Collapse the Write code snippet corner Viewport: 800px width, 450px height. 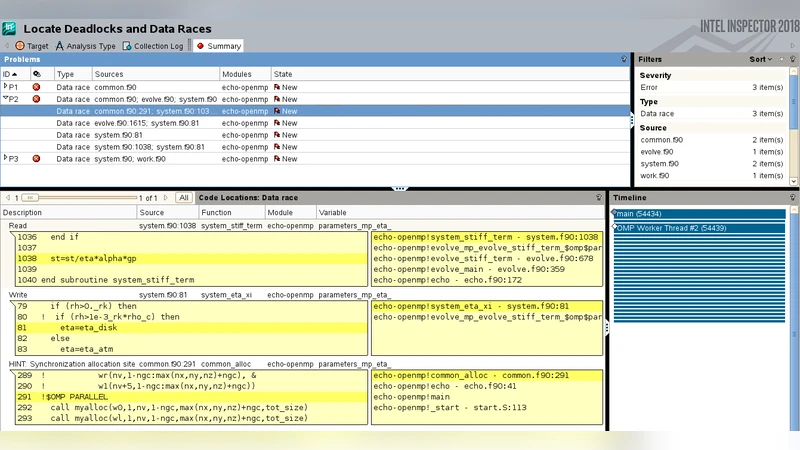tap(13, 304)
